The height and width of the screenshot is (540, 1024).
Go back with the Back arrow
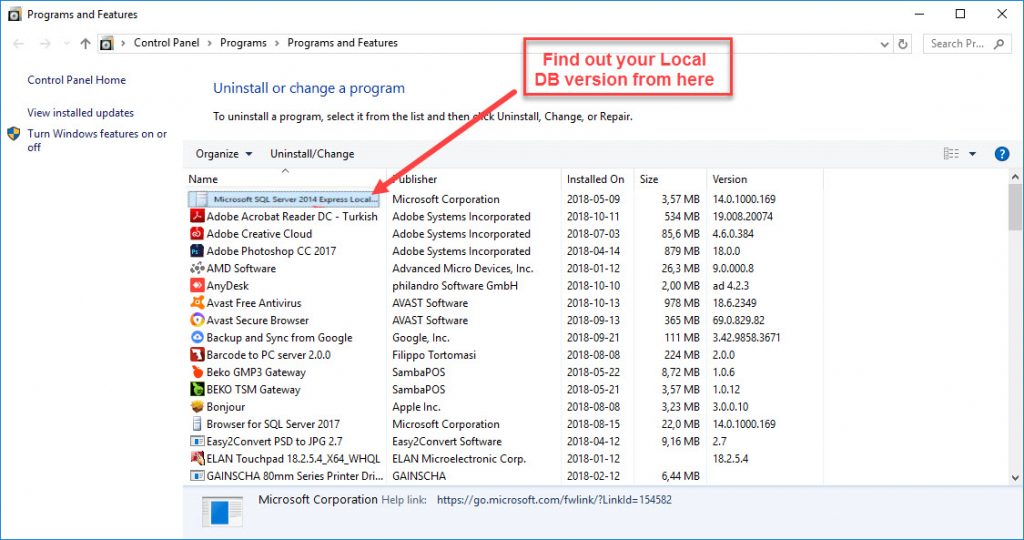pos(18,44)
